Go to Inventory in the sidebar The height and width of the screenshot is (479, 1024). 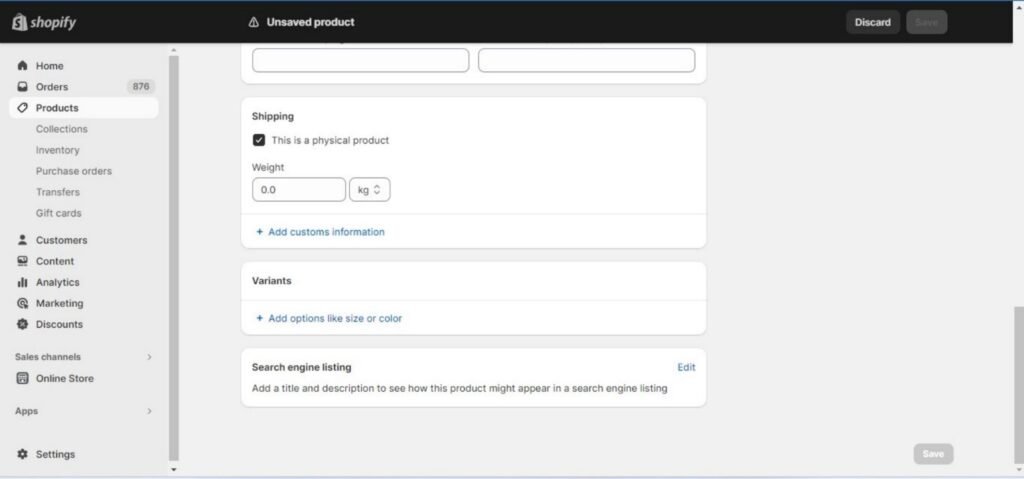pyautogui.click(x=57, y=150)
